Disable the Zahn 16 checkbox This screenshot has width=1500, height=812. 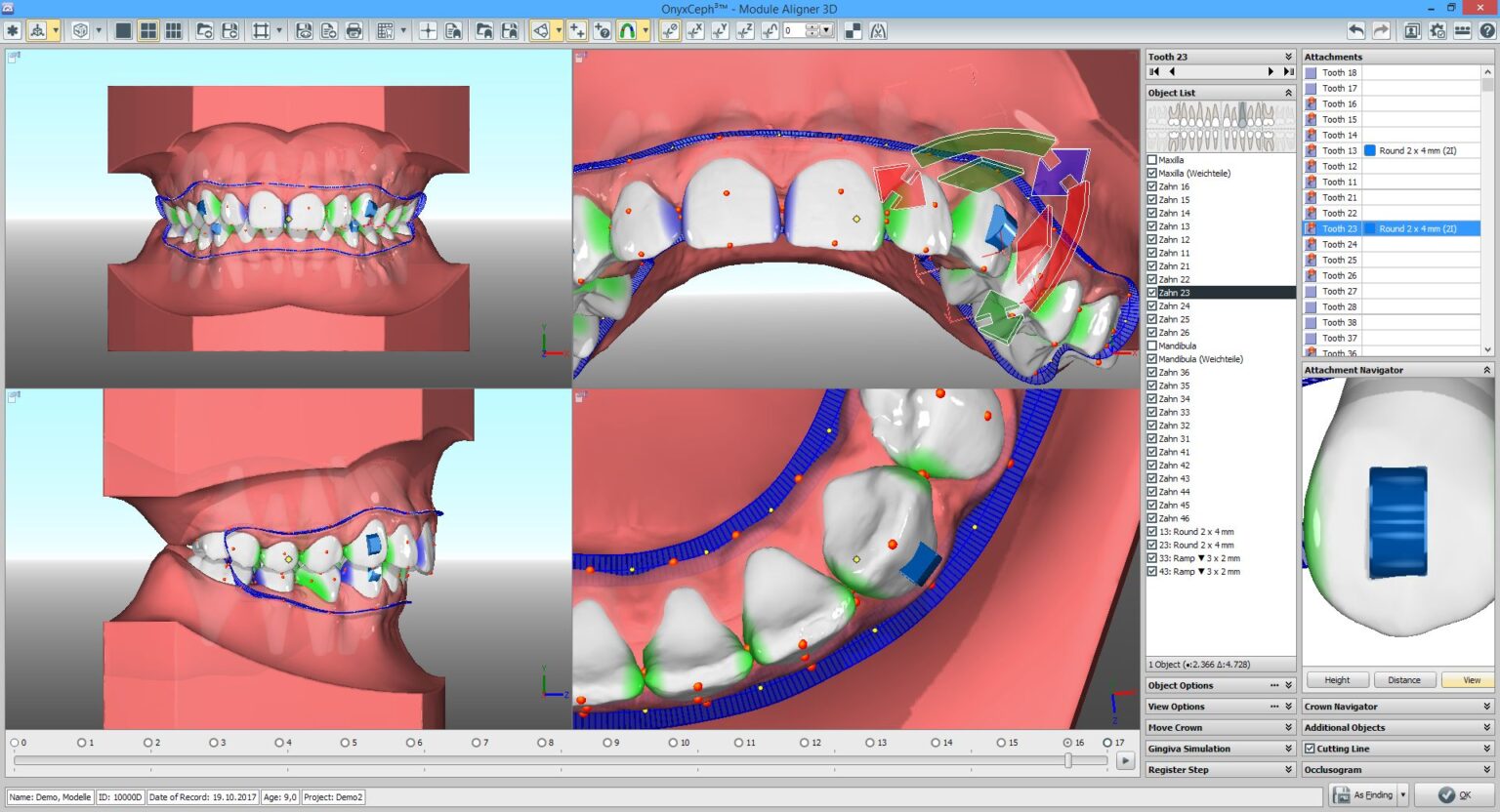(x=1152, y=185)
